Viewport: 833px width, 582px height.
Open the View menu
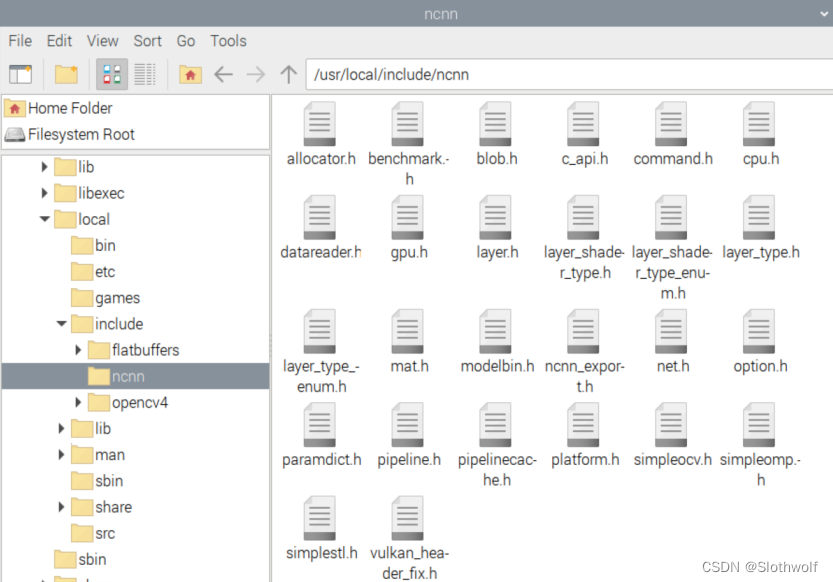click(x=103, y=41)
